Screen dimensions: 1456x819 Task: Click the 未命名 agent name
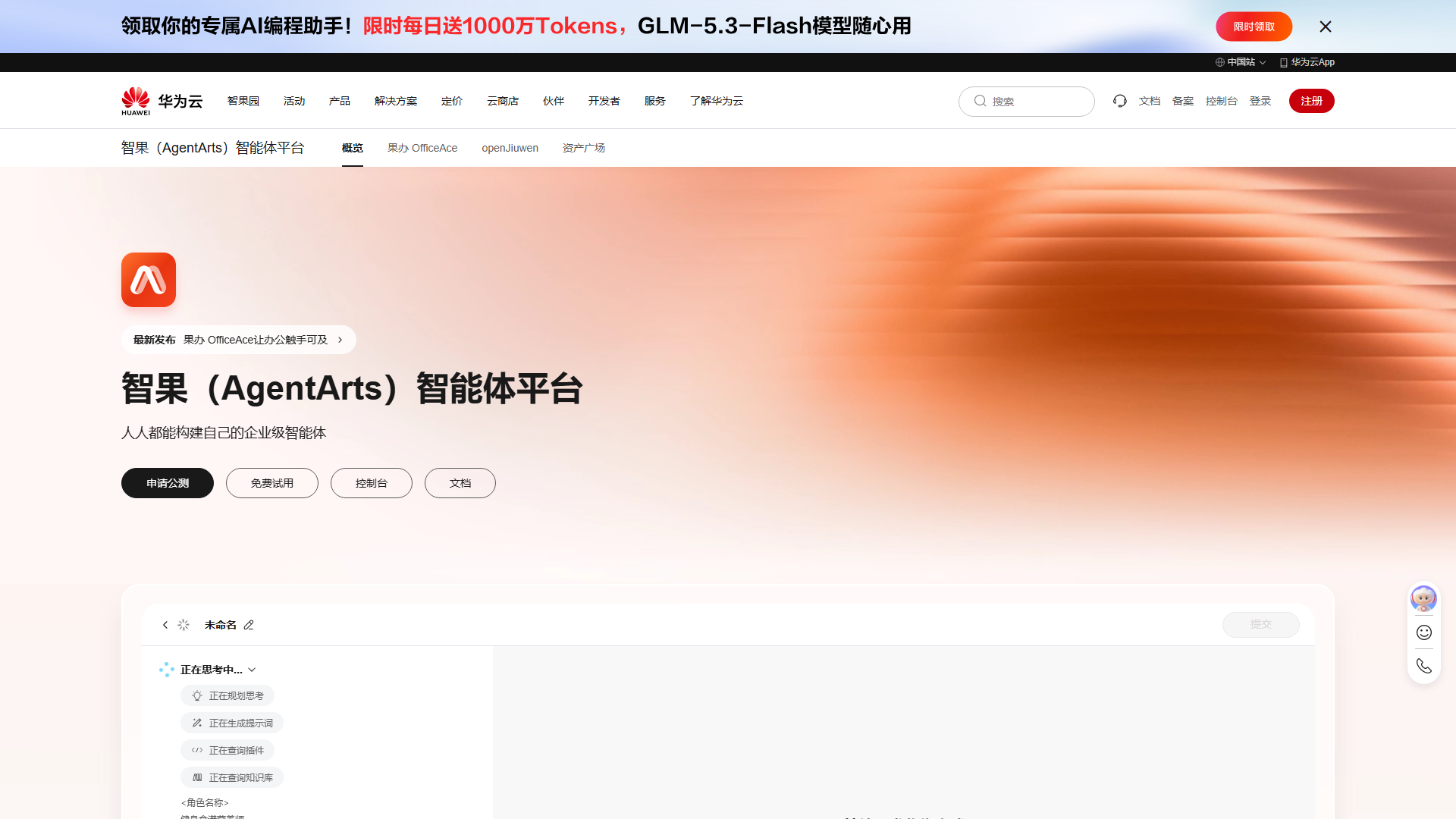point(221,625)
